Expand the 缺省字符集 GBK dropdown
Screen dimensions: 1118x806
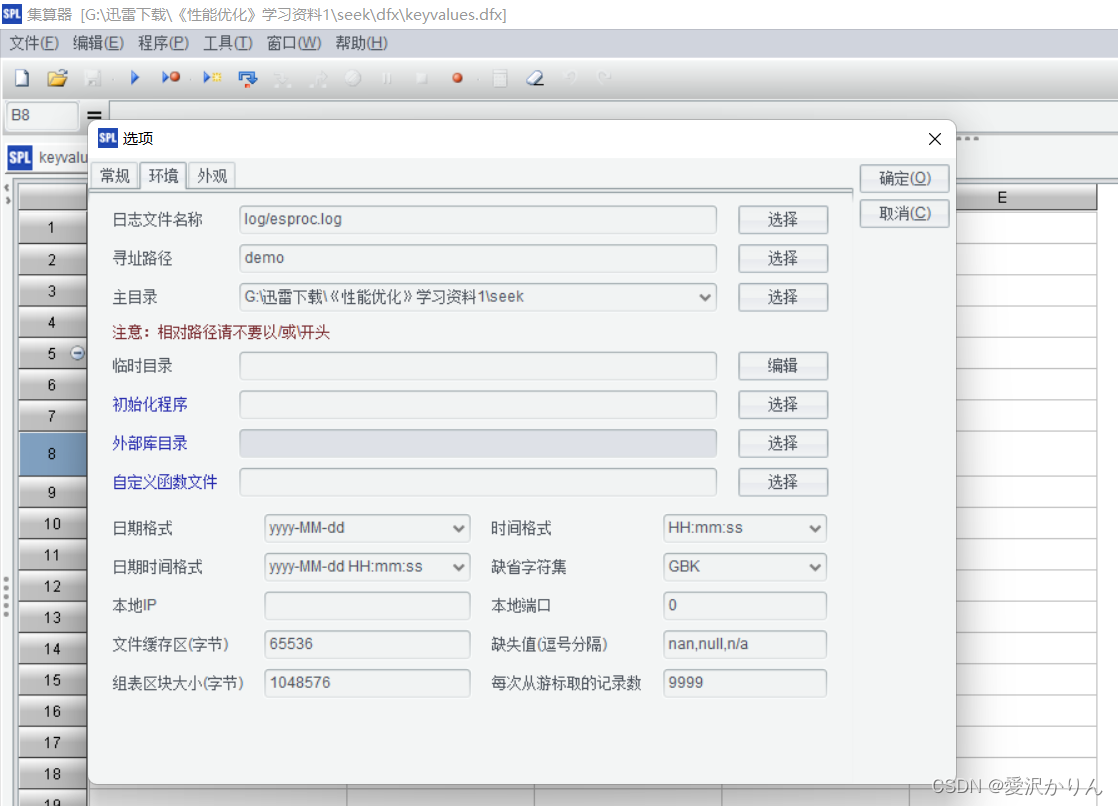click(x=815, y=567)
